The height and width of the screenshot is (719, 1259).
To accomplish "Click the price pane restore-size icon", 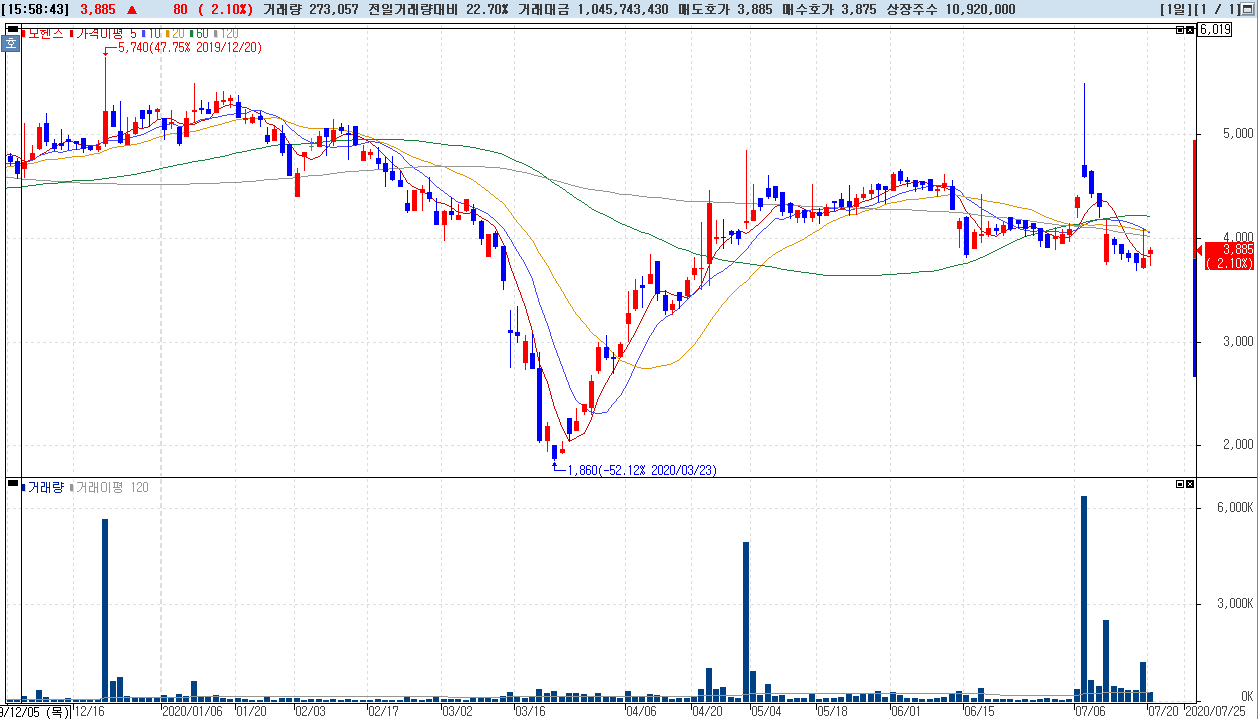I will point(1180,31).
